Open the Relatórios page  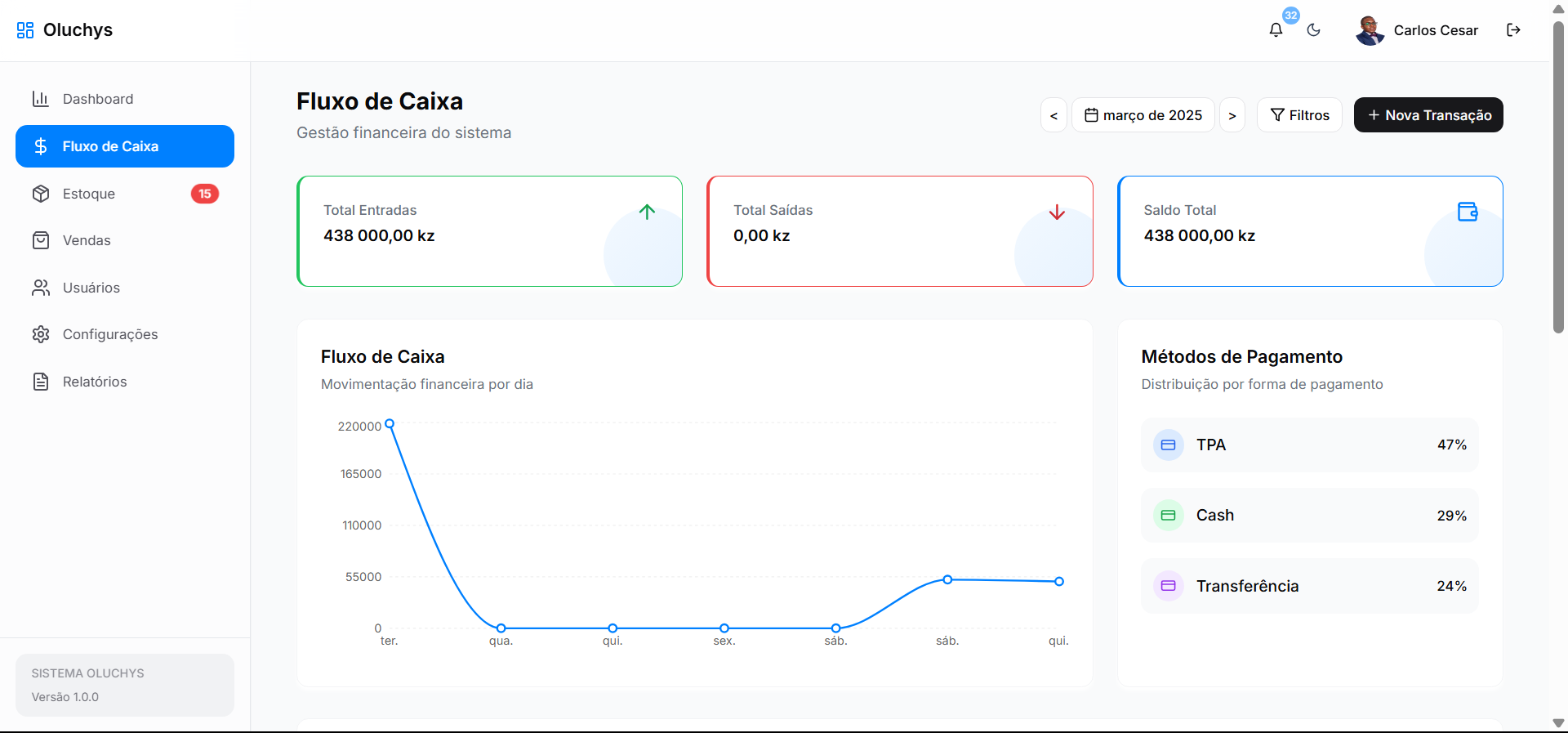point(95,382)
